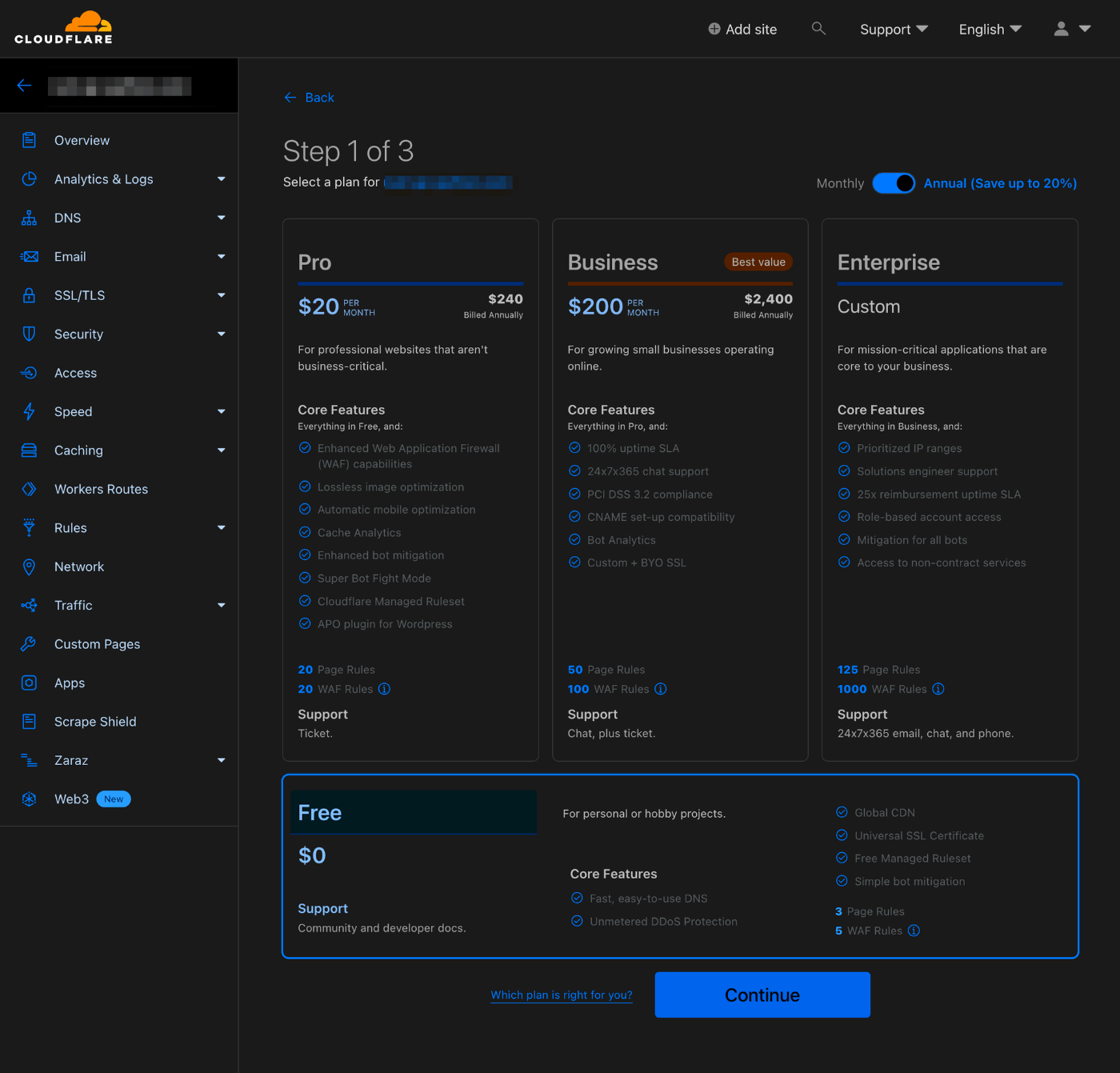Click the Zaraz icon in sidebar
The image size is (1120, 1073).
(x=30, y=760)
